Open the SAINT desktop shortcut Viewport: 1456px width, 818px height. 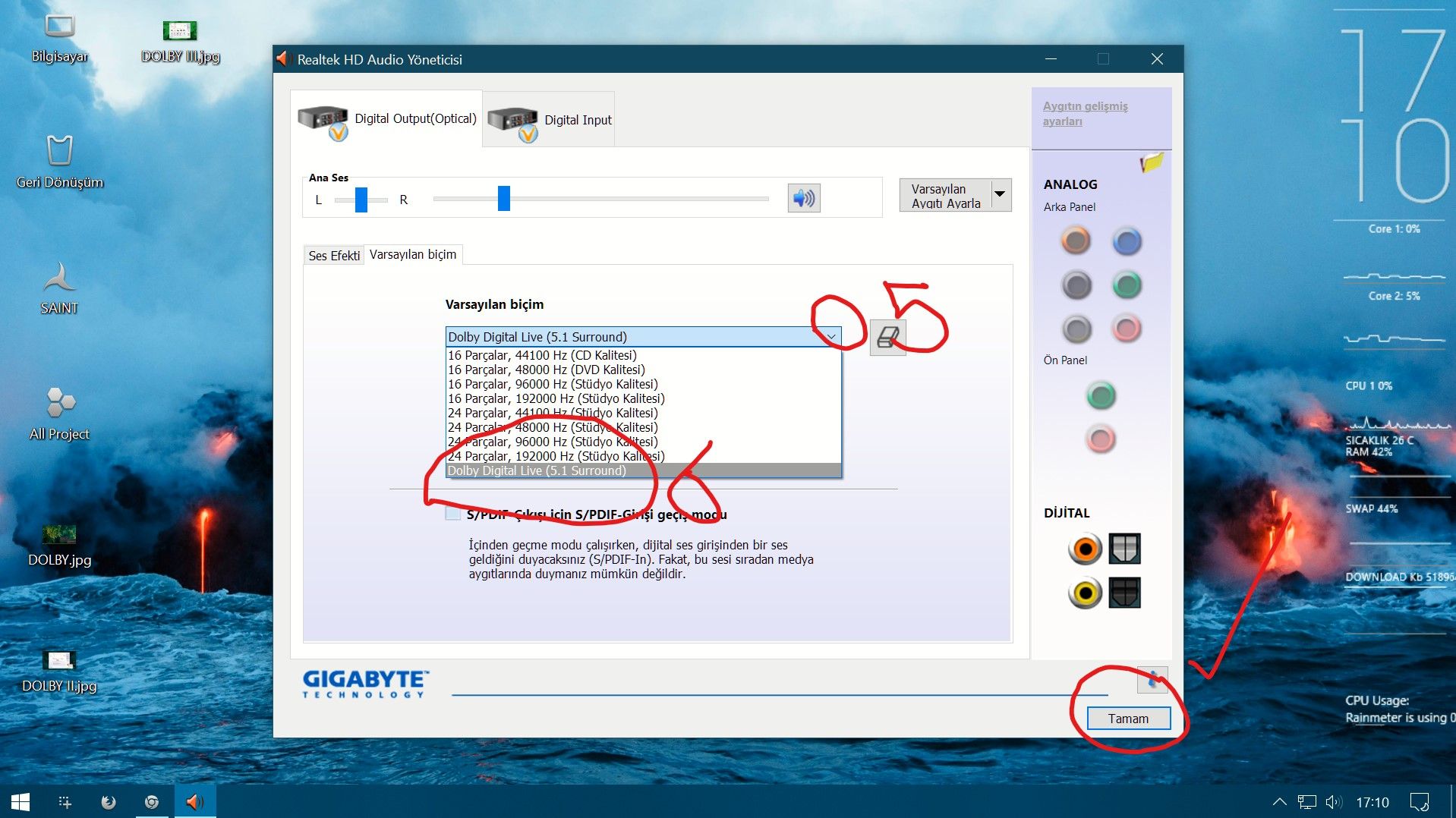59,288
